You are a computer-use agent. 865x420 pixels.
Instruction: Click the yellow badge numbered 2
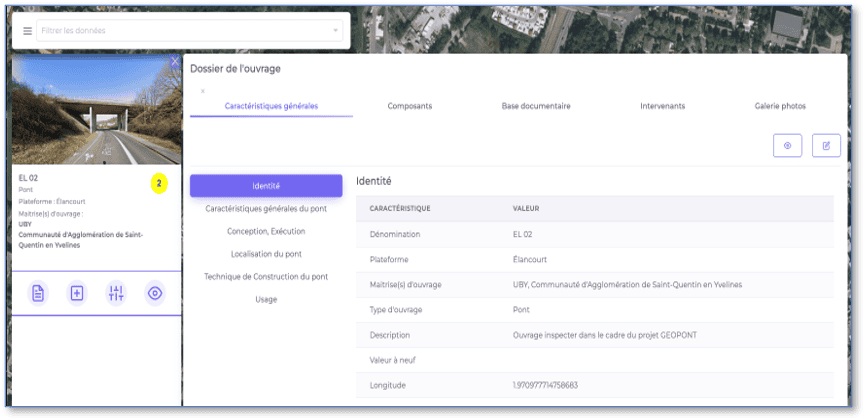point(158,183)
